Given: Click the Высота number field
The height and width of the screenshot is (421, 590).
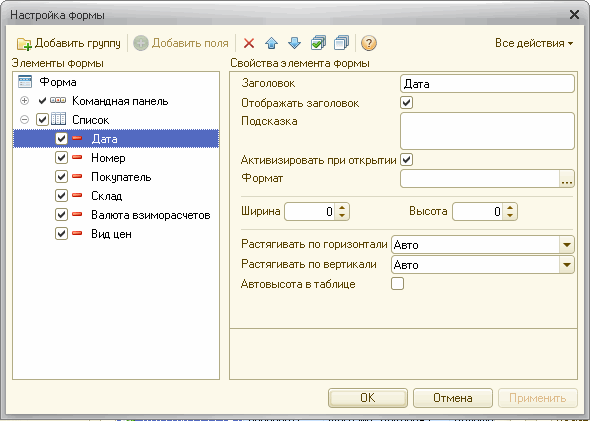Looking at the screenshot, I should [477, 211].
